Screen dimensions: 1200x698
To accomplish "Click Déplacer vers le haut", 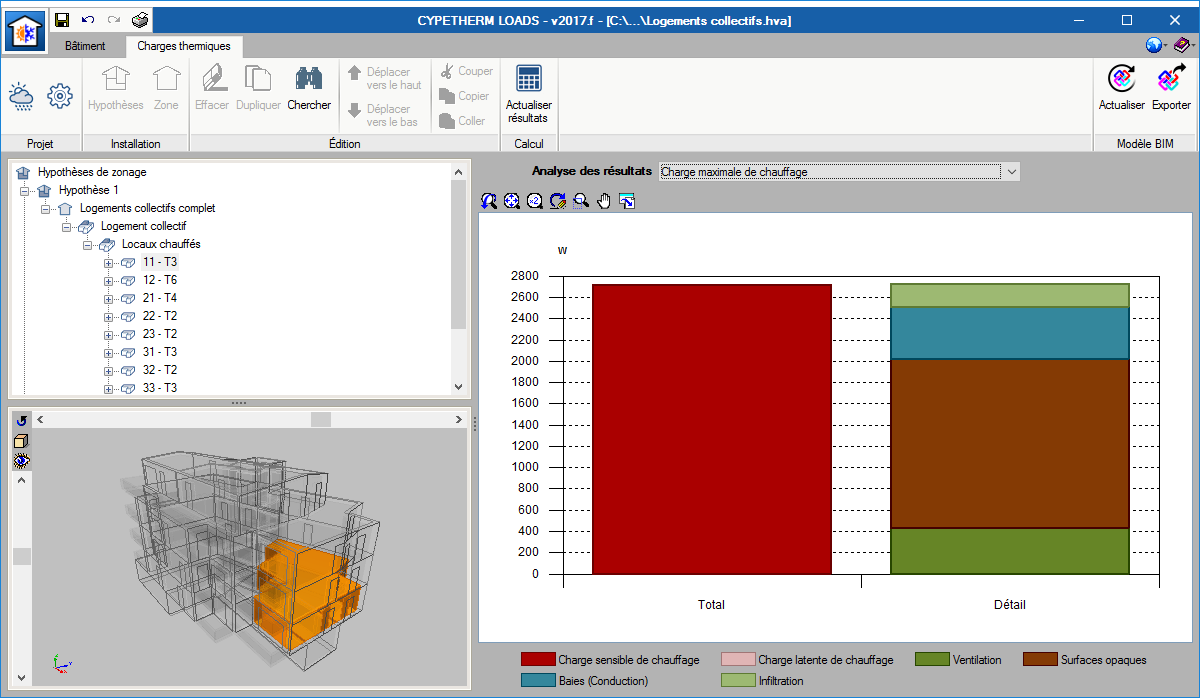I will click(x=384, y=78).
